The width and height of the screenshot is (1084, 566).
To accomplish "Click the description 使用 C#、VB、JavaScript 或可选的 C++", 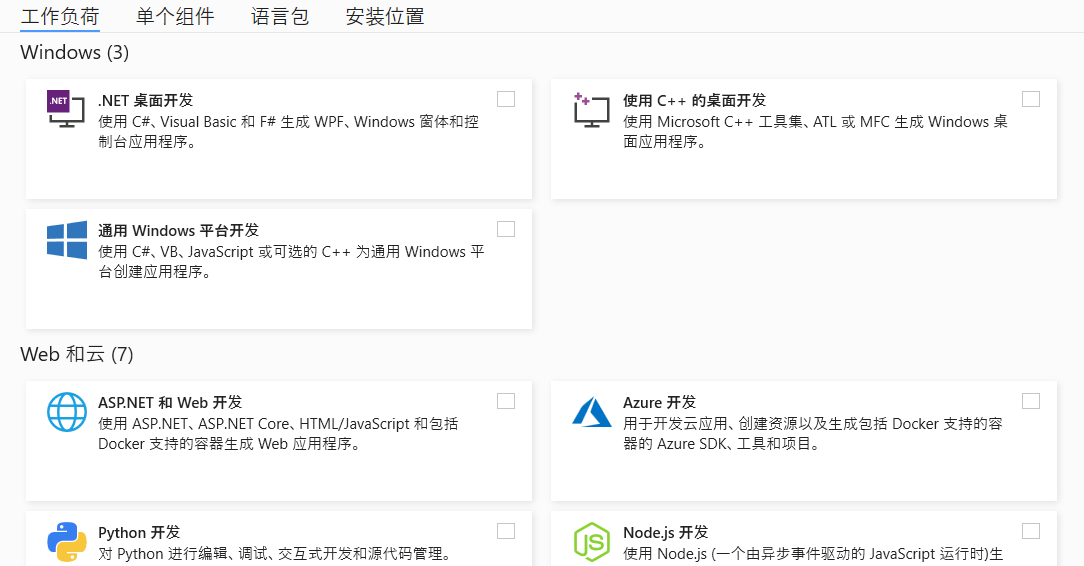I will pyautogui.click(x=291, y=262).
